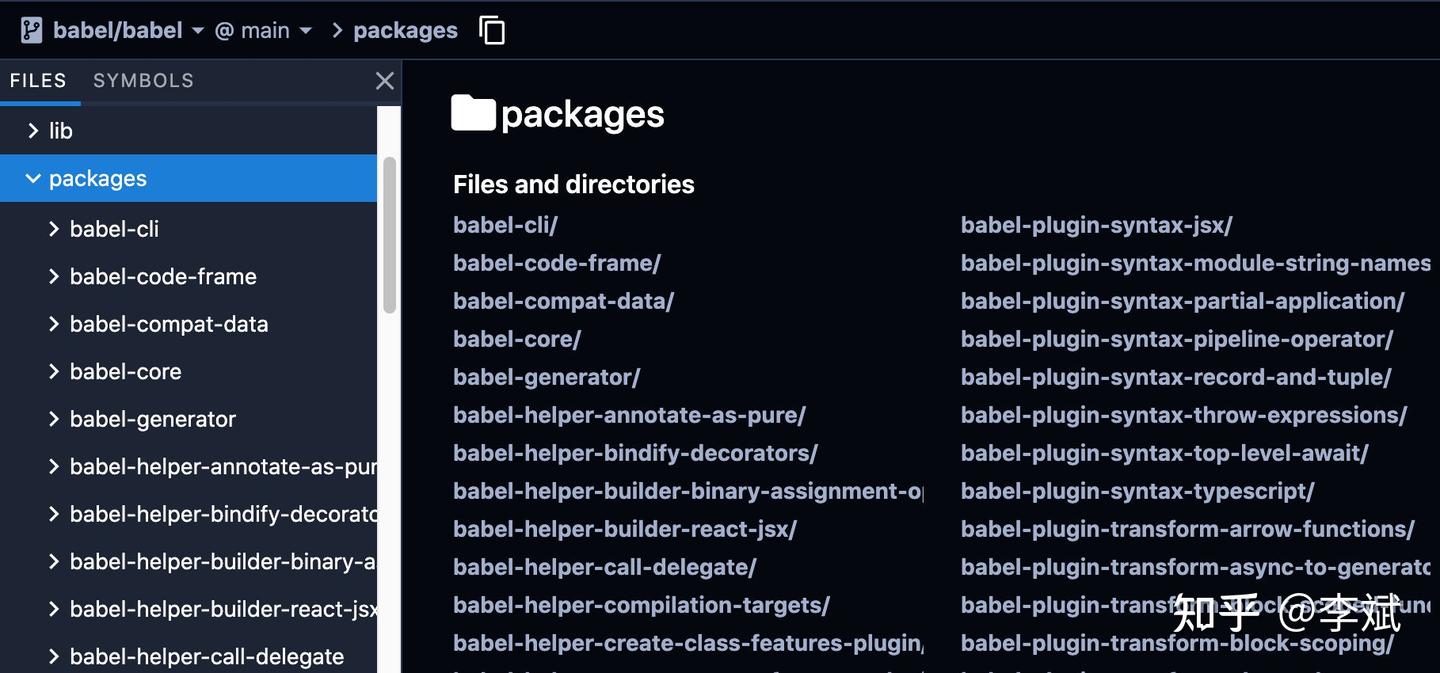This screenshot has height=673, width=1440.
Task: Select the FILES tab
Action: coord(38,81)
